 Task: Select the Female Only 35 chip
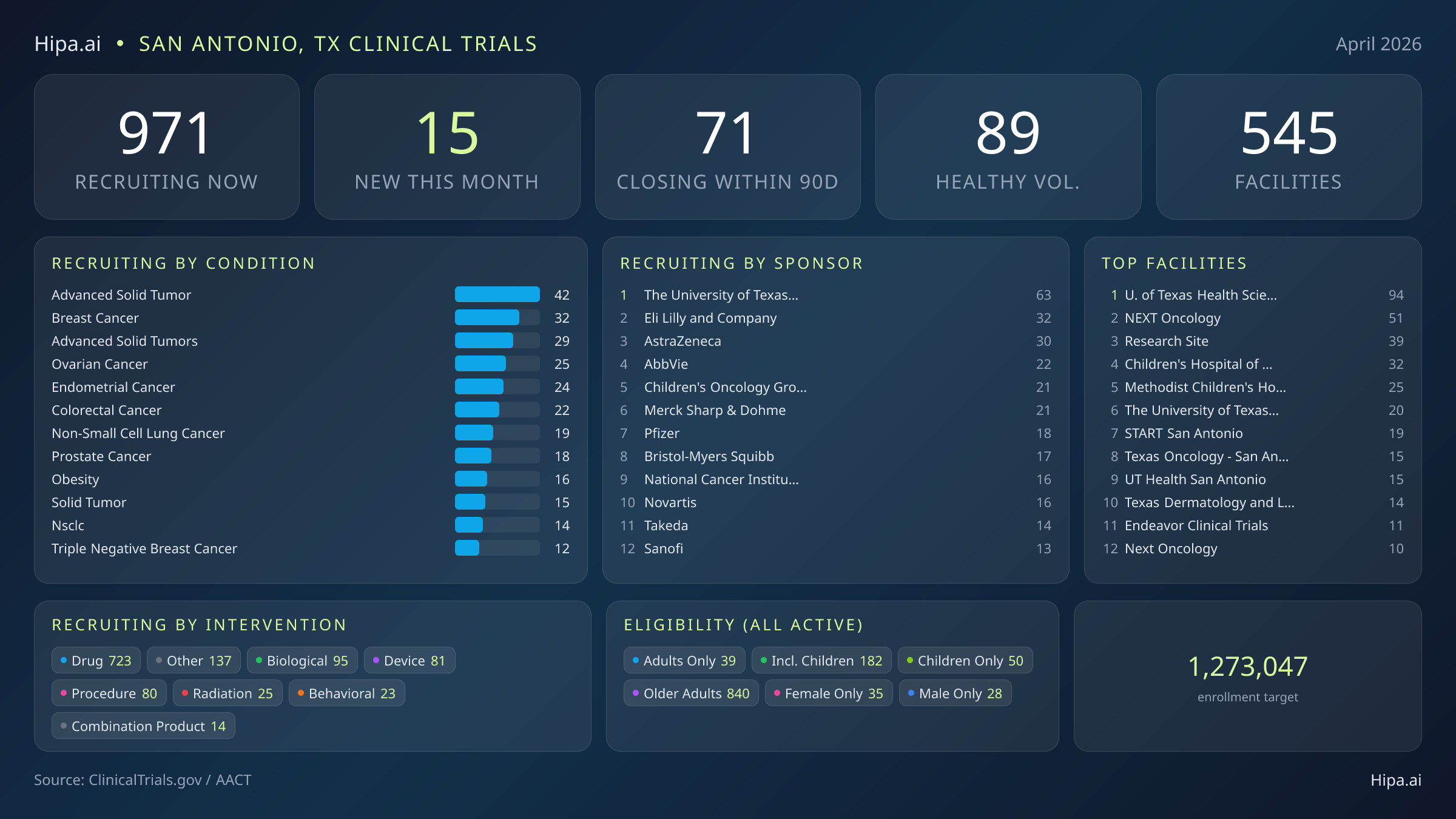829,693
